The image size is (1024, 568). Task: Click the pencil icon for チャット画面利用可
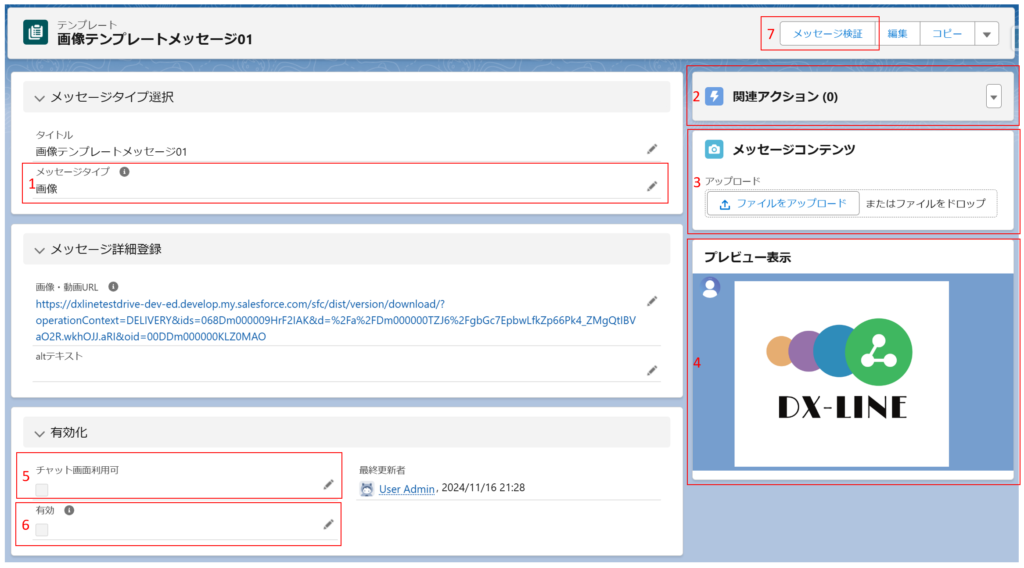click(x=328, y=485)
